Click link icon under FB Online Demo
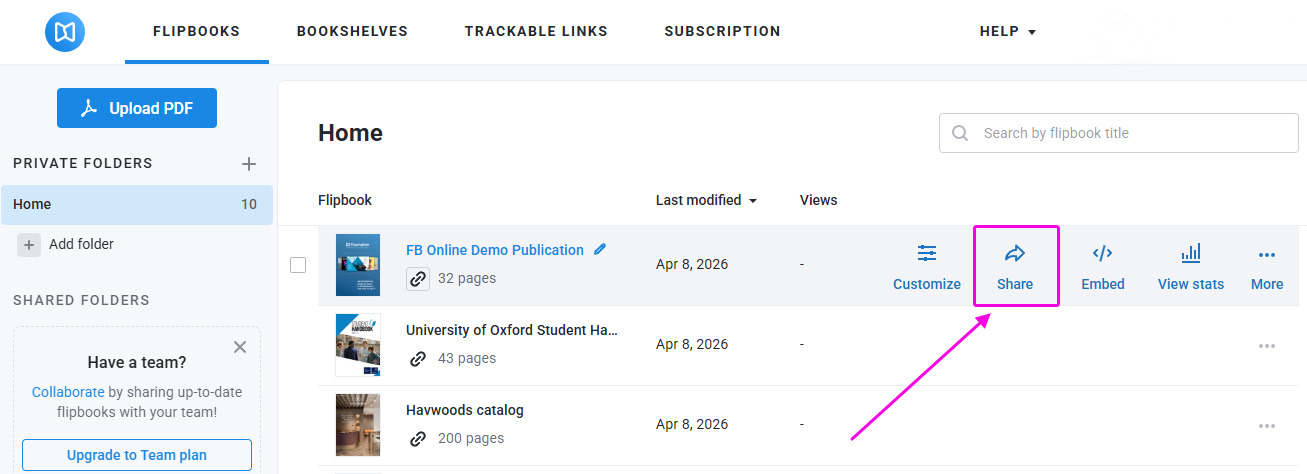The image size is (1307, 474). (x=418, y=279)
